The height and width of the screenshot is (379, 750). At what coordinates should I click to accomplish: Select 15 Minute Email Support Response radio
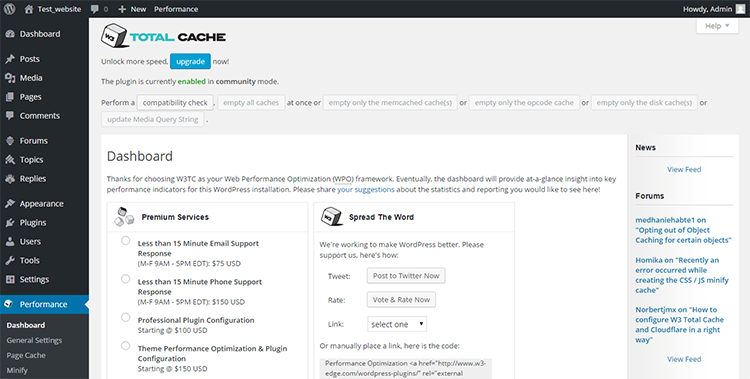click(x=125, y=241)
